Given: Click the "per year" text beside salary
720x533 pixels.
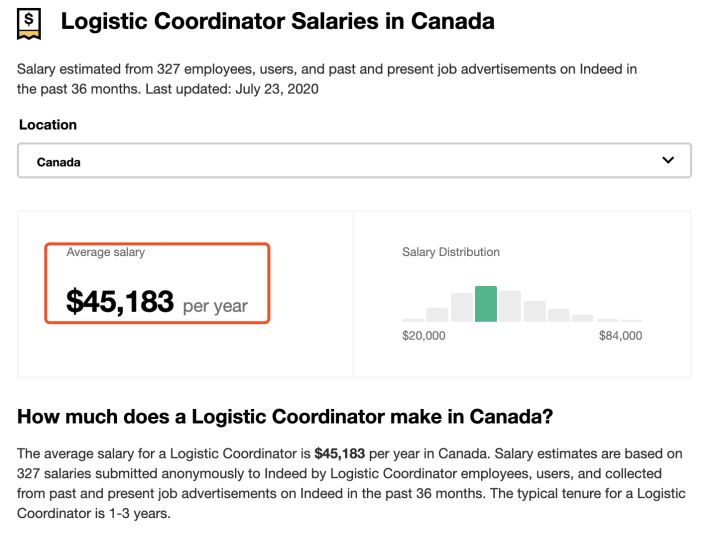Looking at the screenshot, I should click(x=215, y=305).
